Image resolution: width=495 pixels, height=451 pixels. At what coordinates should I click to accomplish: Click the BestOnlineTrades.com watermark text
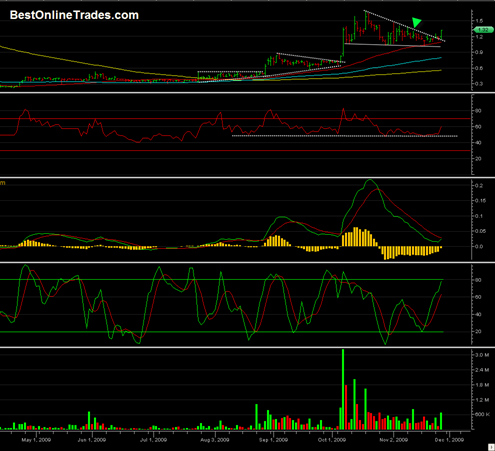[74, 15]
